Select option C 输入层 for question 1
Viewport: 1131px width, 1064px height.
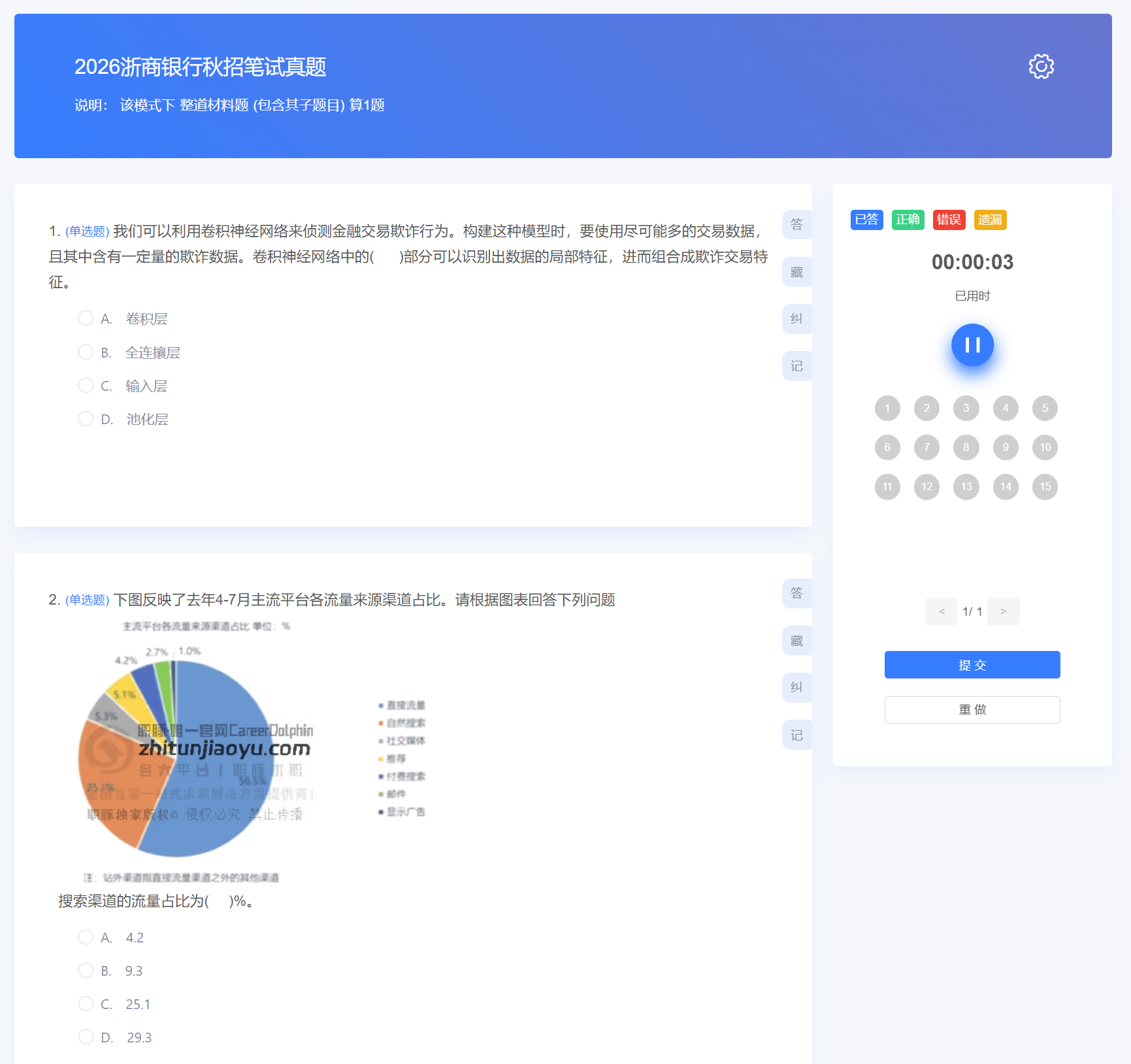[x=86, y=386]
